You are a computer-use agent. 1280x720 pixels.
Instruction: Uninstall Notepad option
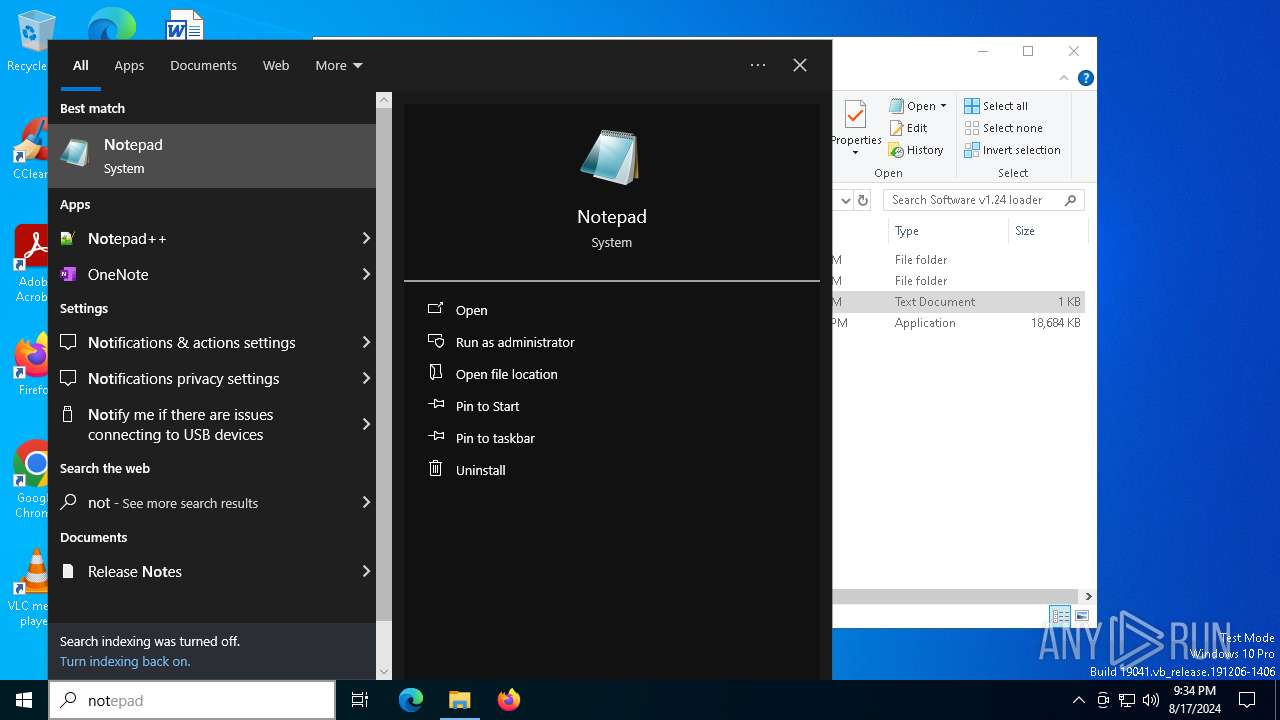pyautogui.click(x=466, y=470)
